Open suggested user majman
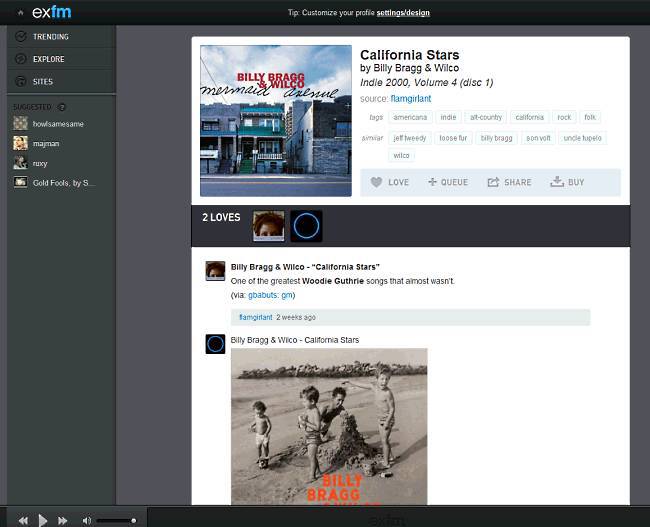 tap(46, 143)
